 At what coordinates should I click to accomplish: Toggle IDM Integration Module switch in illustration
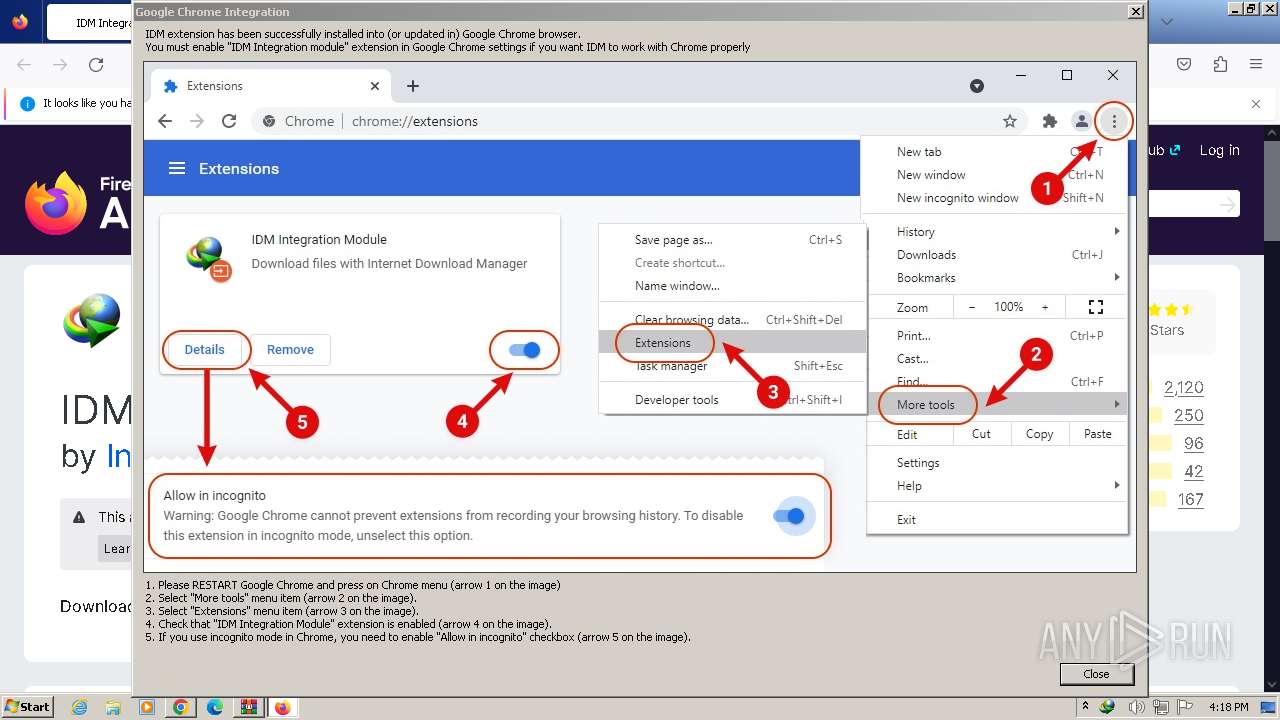524,350
